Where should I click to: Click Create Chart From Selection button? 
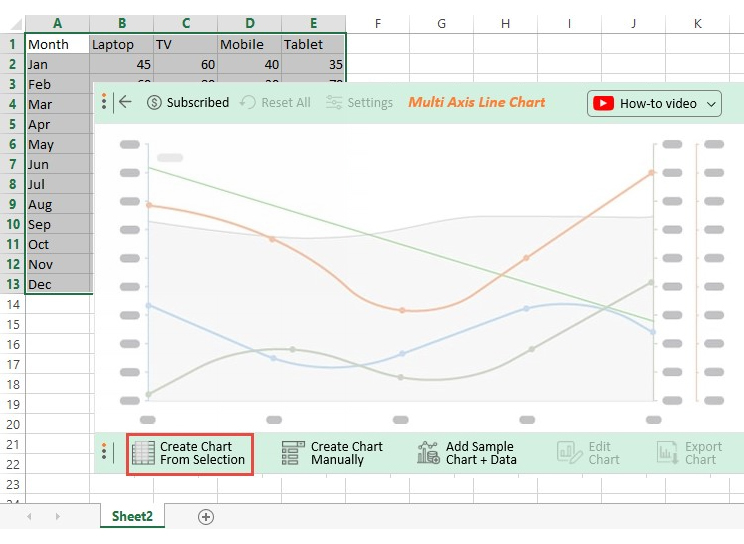point(190,454)
